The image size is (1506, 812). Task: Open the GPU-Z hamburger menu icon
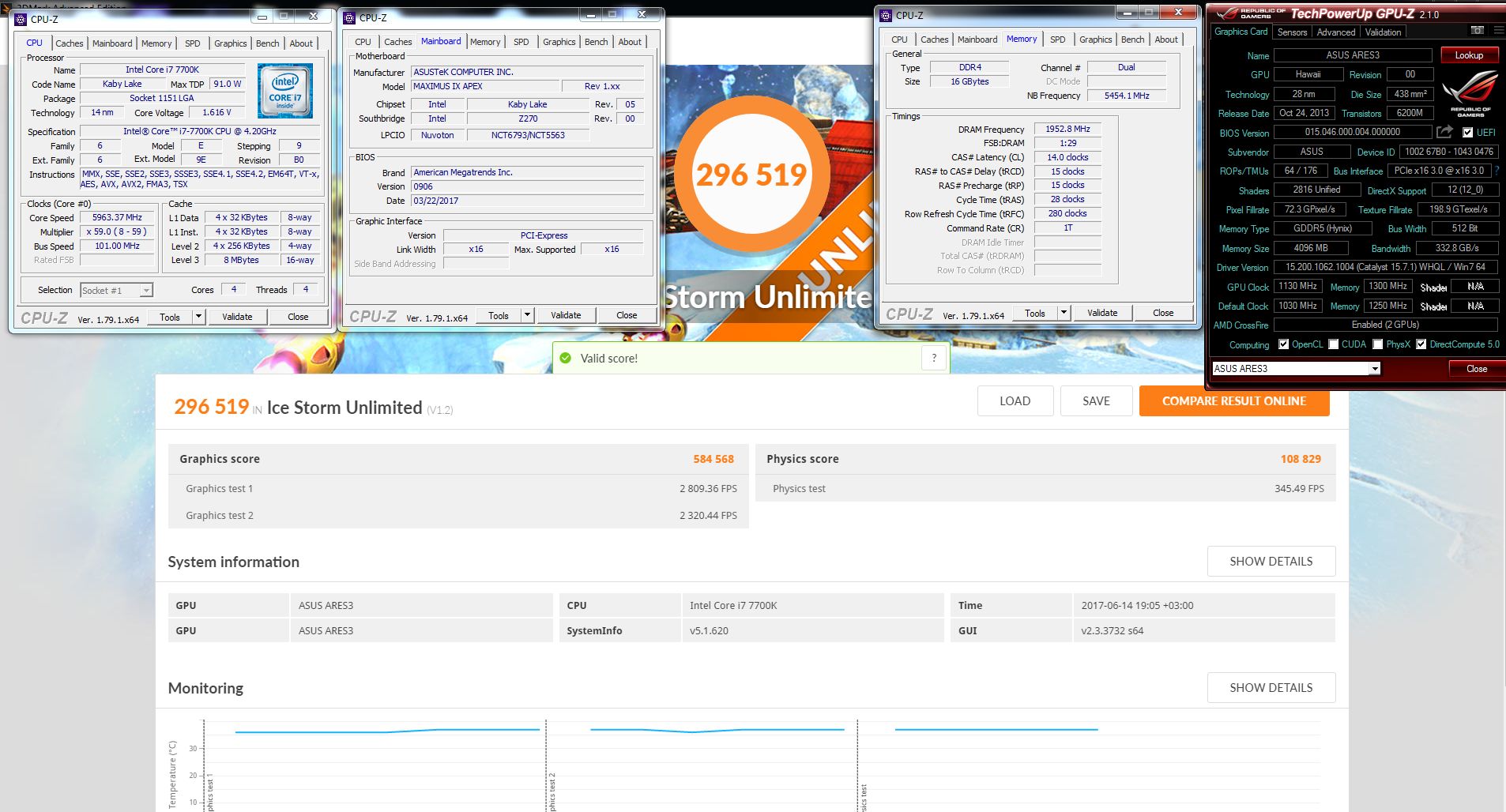(x=1500, y=31)
